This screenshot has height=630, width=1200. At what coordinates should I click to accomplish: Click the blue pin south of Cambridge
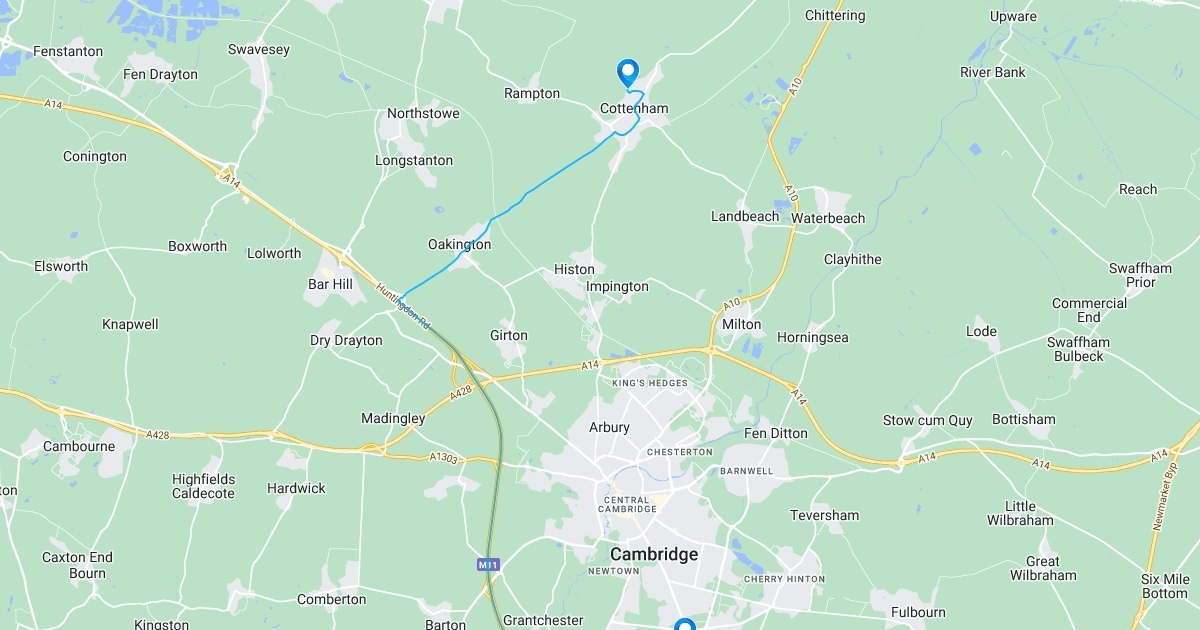[x=685, y=624]
